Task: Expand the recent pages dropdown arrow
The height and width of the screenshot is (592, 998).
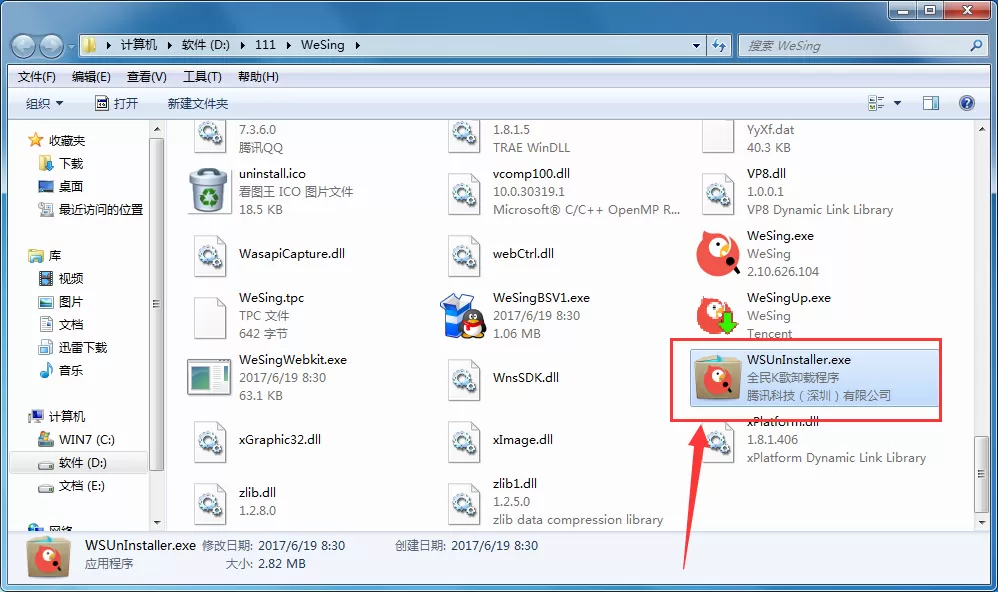Action: point(71,46)
